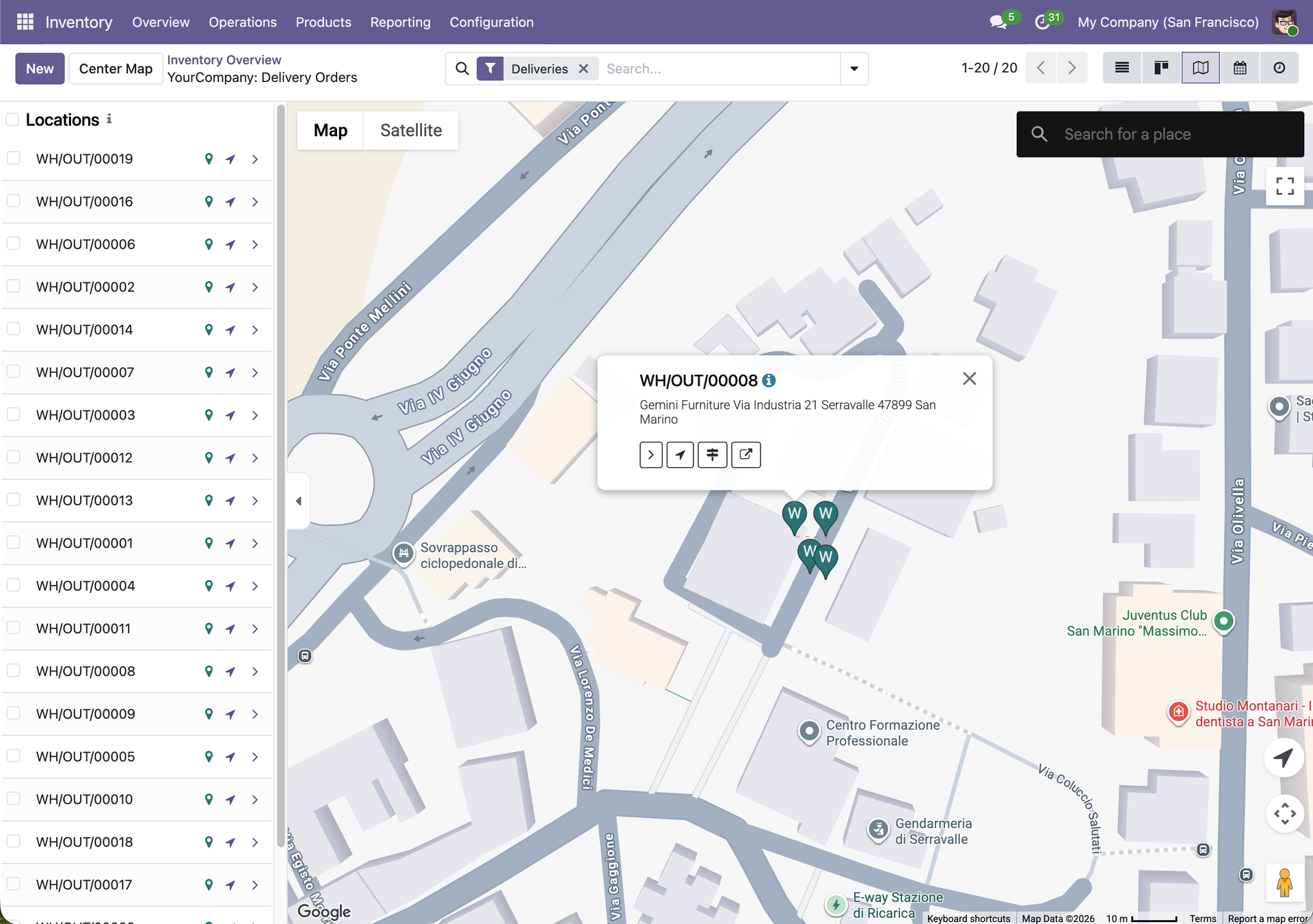Click the locations panel scrollbar

click(280, 475)
